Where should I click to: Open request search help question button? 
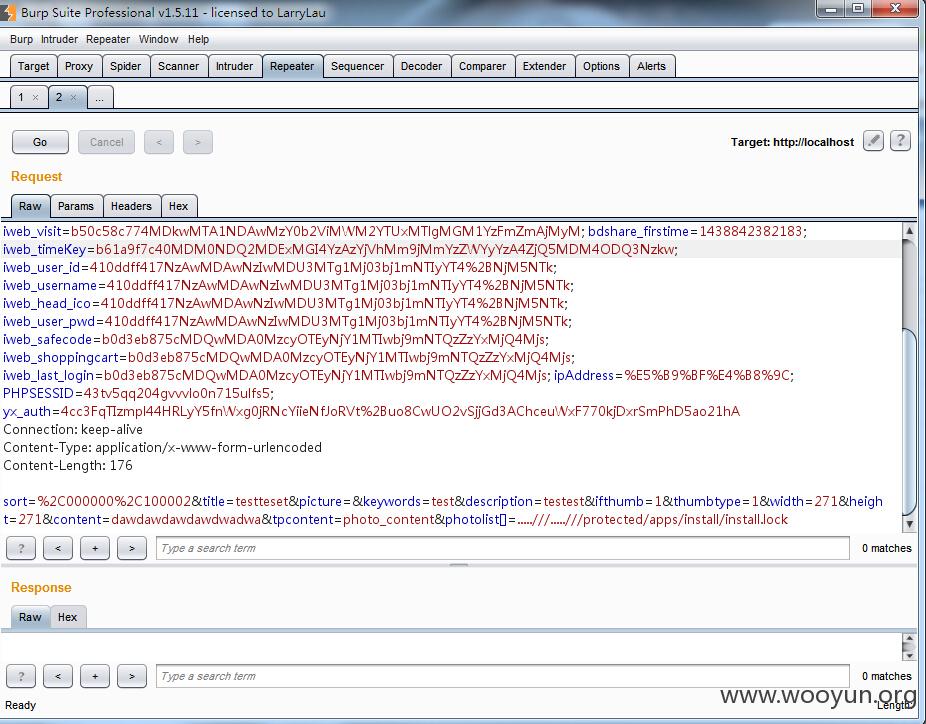(21, 548)
